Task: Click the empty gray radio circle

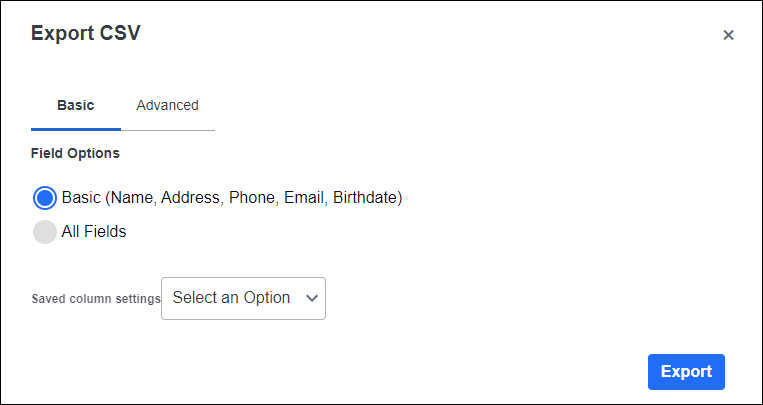Action: click(45, 232)
